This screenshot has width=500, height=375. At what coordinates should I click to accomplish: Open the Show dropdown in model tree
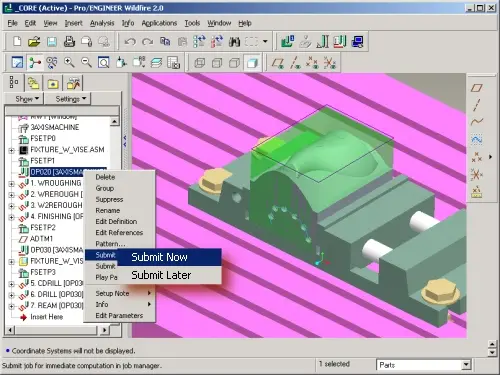tap(24, 99)
